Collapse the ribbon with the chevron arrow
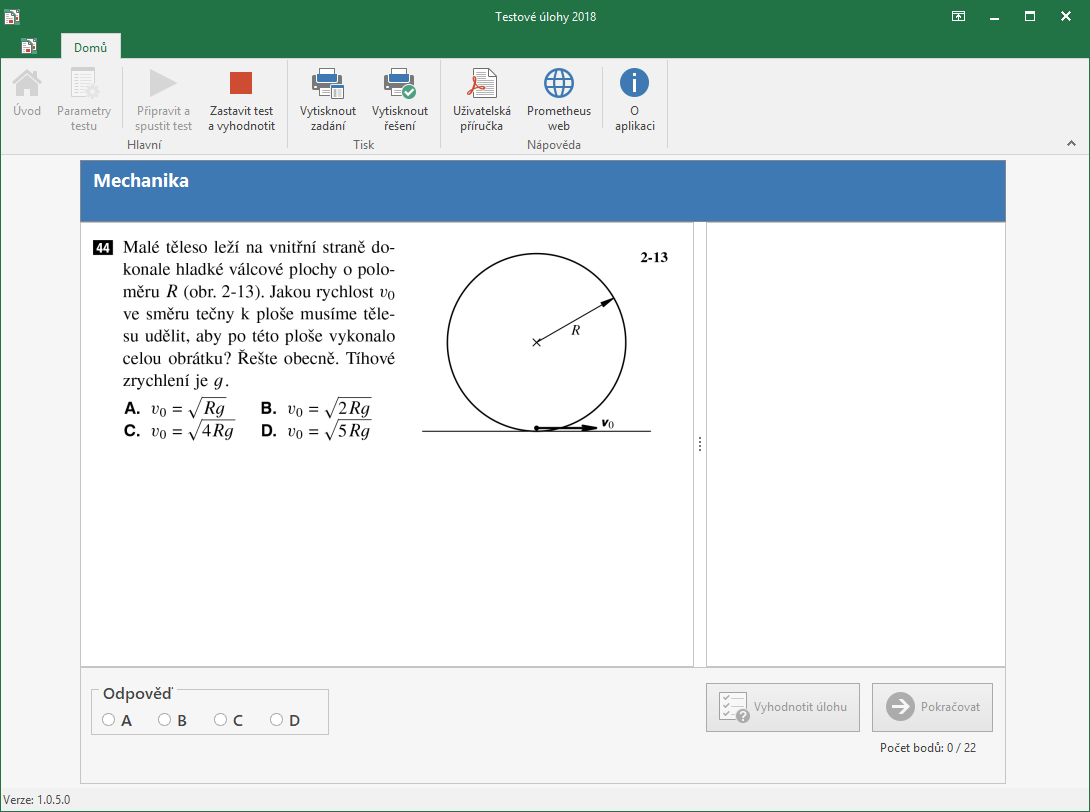1090x812 pixels. (1072, 145)
